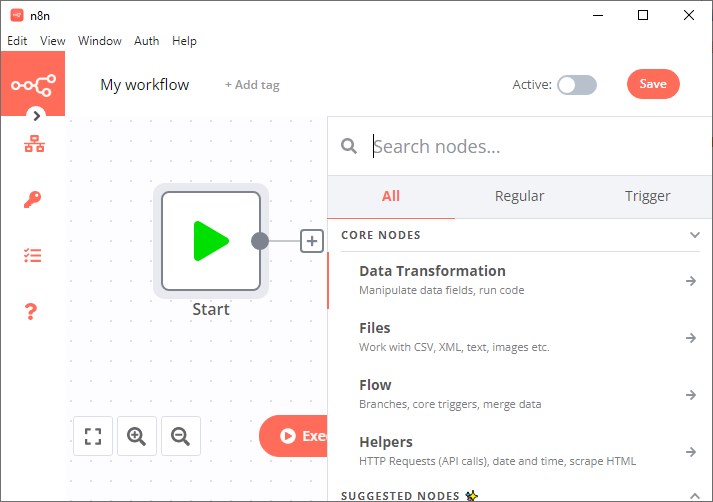Image resolution: width=713 pixels, height=502 pixels.
Task: Expand the Suggested Nodes section chevron
Action: [694, 496]
